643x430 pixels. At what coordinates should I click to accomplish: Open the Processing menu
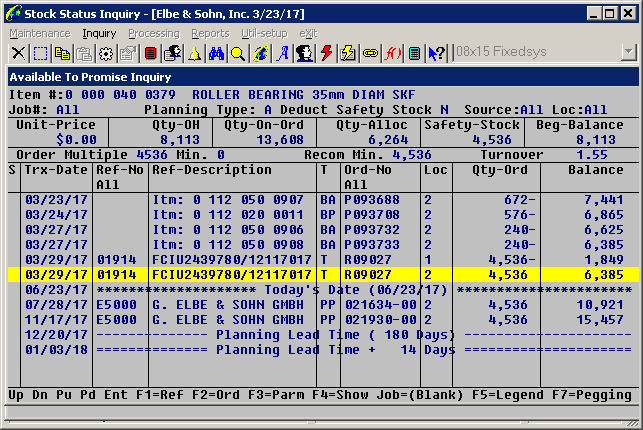click(x=154, y=33)
